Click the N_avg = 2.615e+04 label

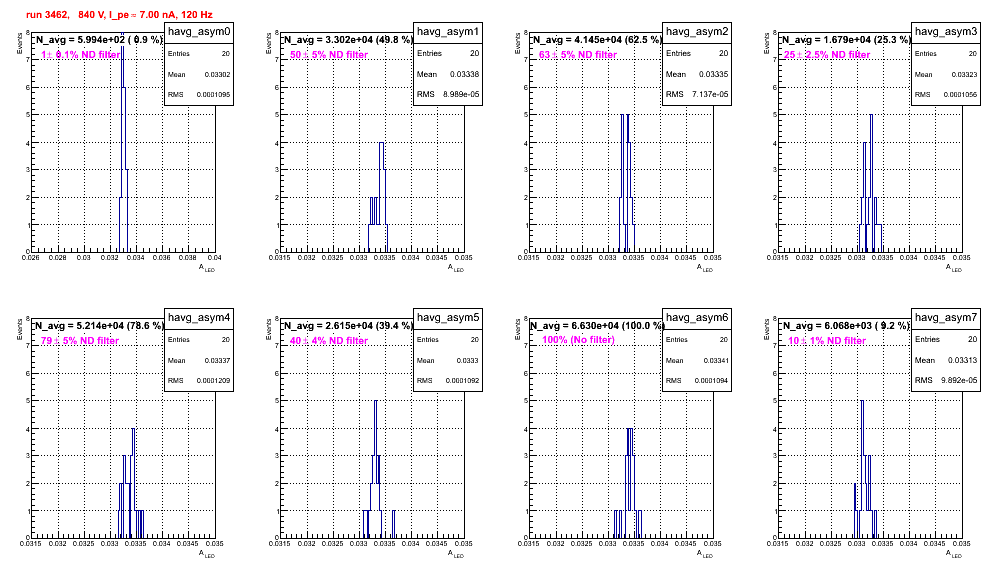(x=348, y=326)
